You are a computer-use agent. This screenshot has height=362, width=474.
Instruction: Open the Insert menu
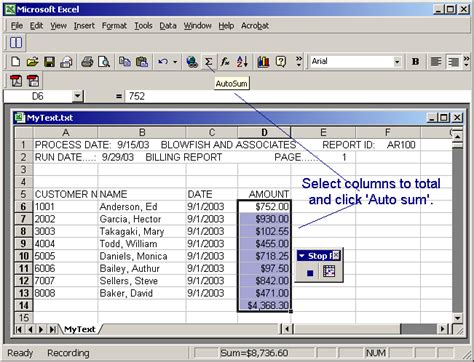[84, 26]
